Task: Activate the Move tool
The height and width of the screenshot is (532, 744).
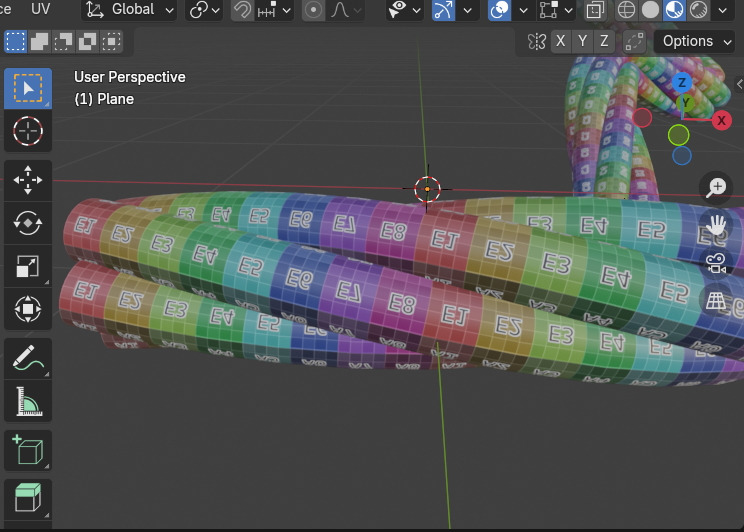Action: tap(28, 180)
